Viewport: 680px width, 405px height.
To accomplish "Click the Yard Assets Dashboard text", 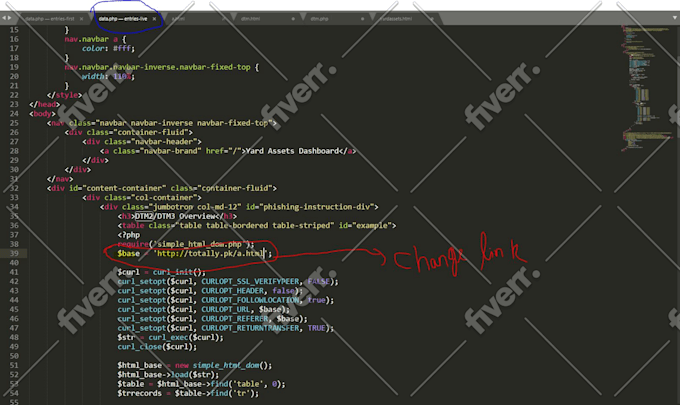I will [x=292, y=151].
